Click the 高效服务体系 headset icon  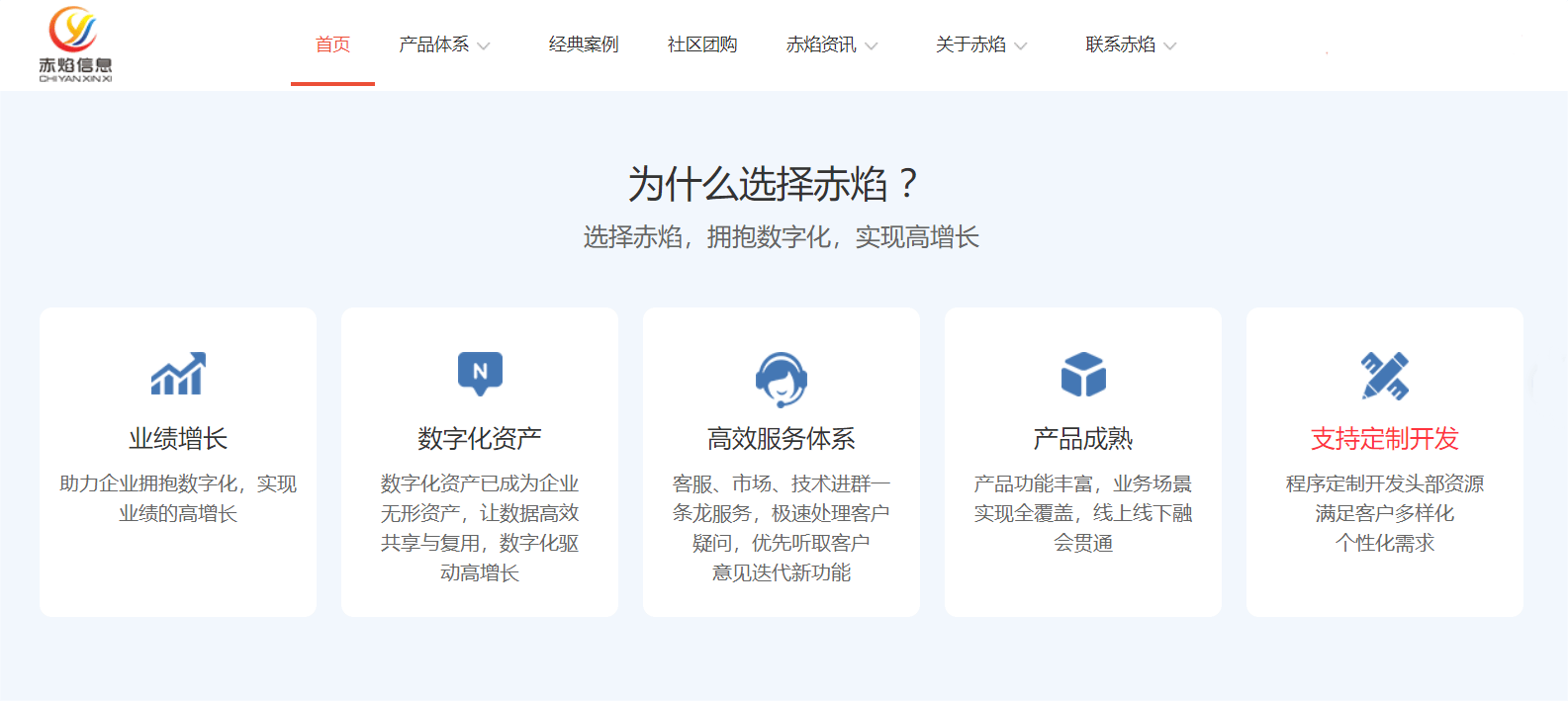click(x=782, y=379)
